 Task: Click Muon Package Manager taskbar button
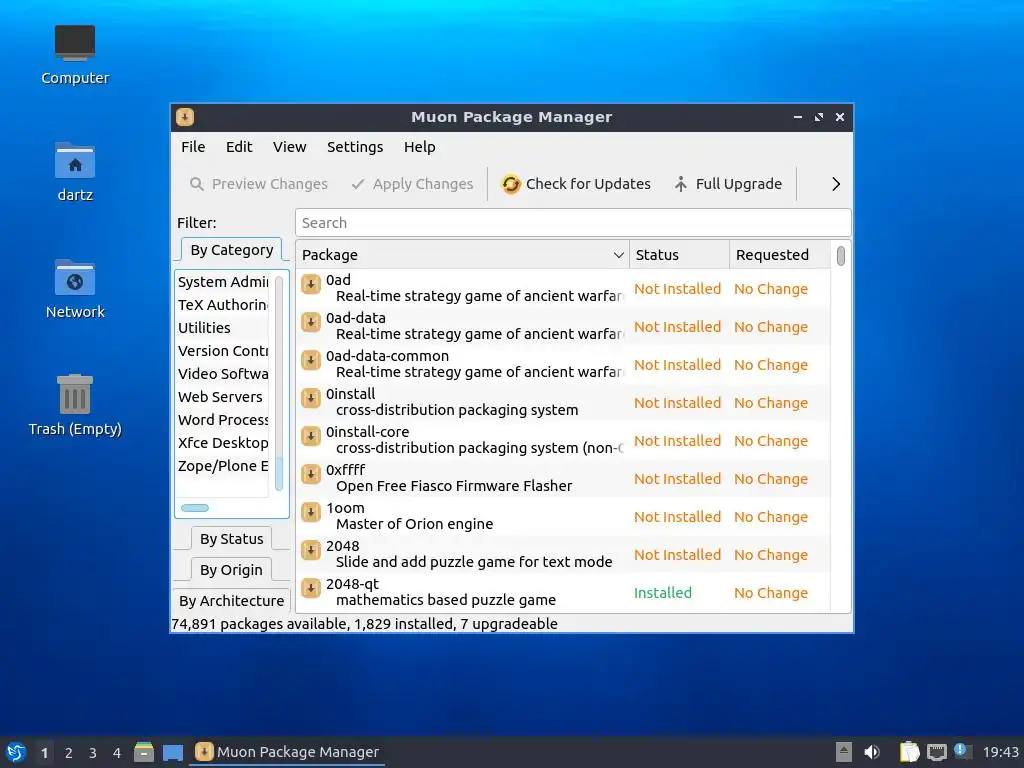287,752
